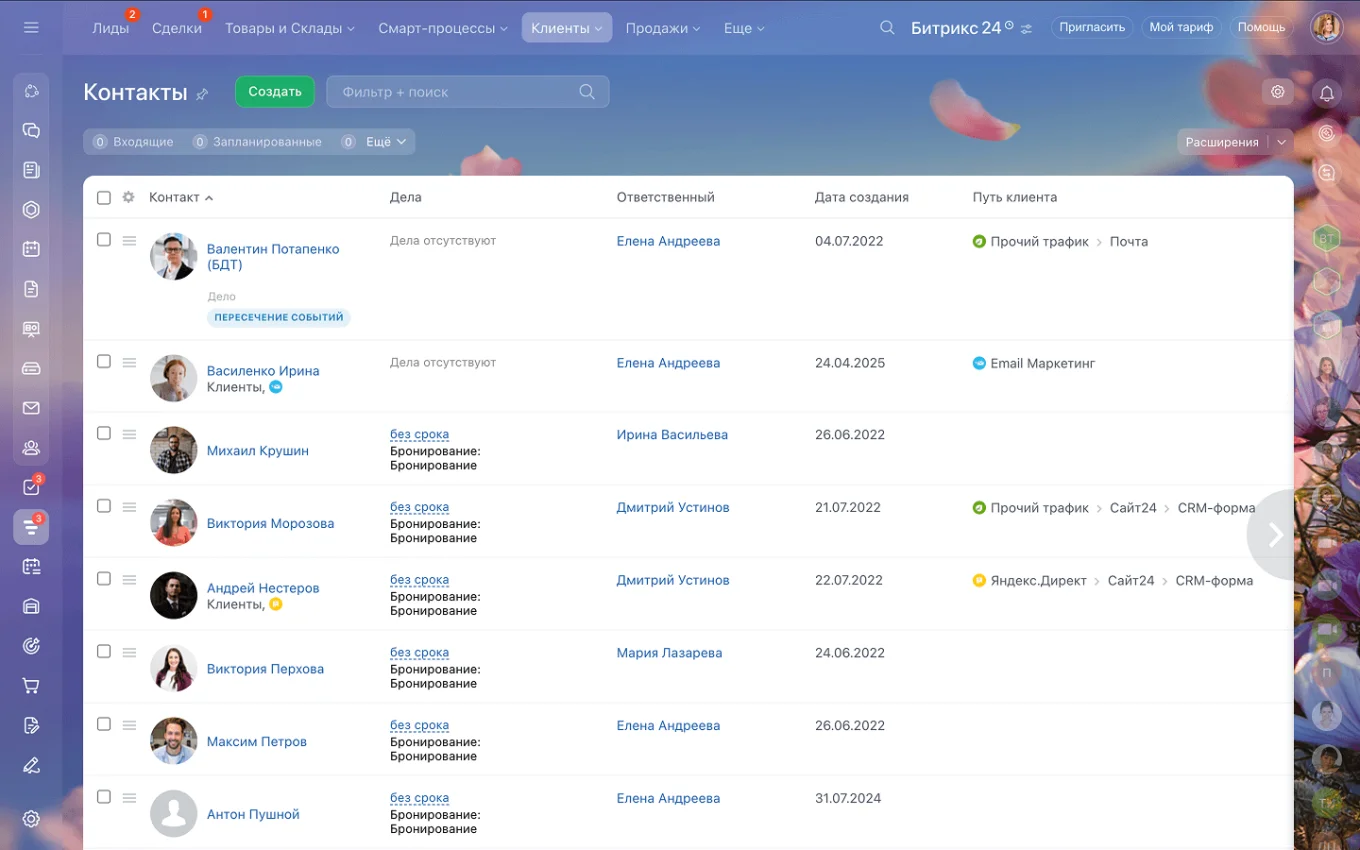Click the green Создать button

click(x=274, y=91)
